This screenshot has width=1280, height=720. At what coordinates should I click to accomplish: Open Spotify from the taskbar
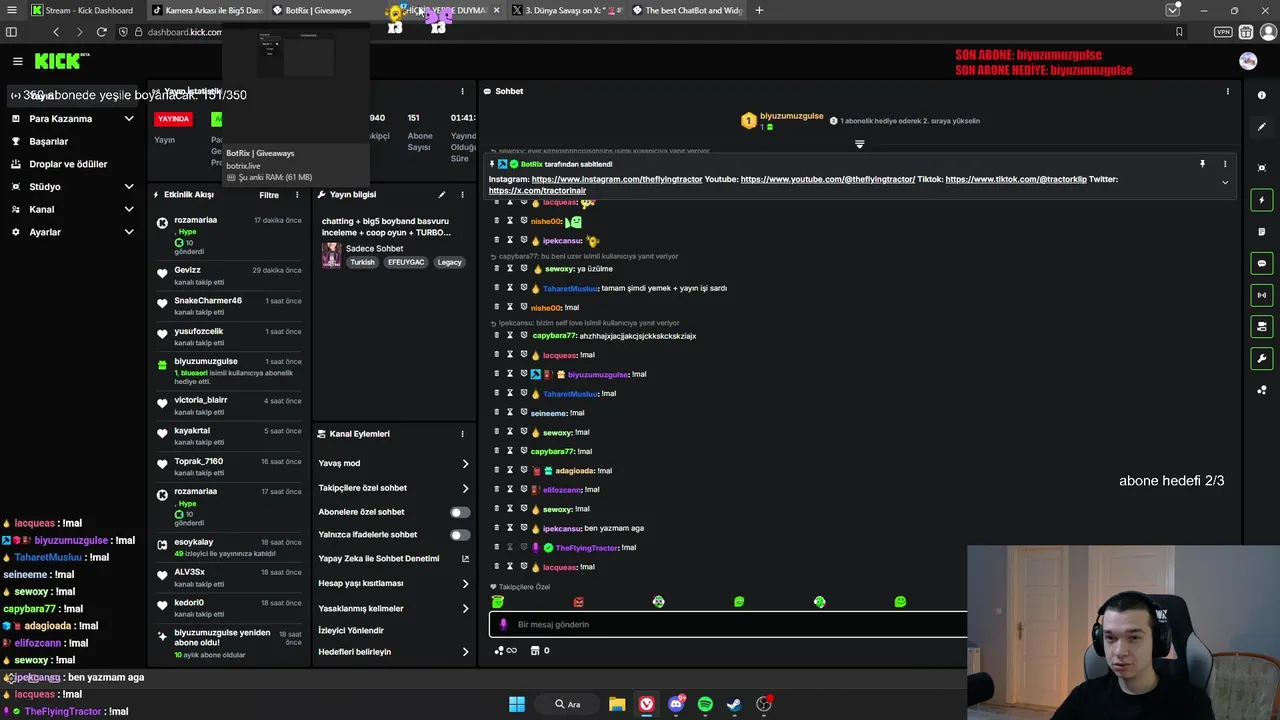coord(705,704)
